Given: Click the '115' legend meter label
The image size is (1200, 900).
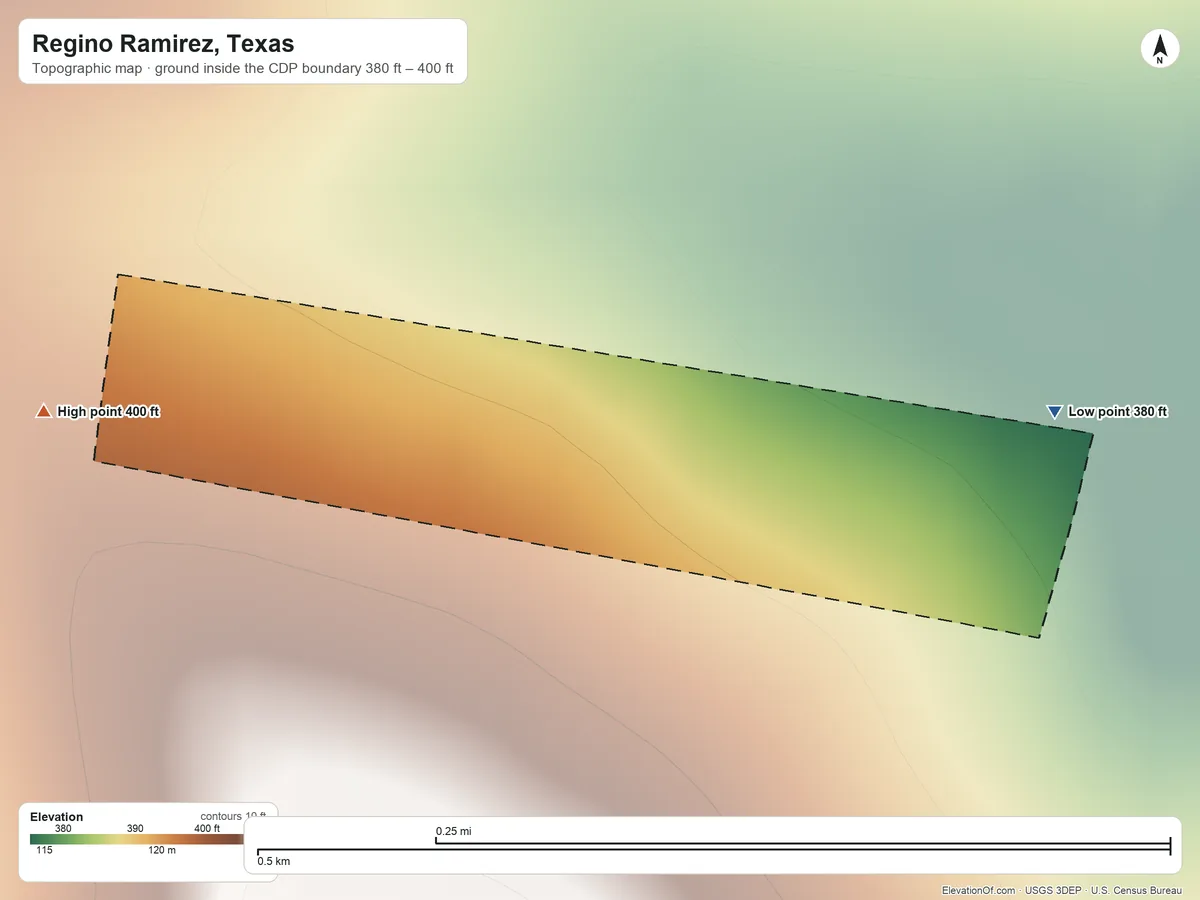Looking at the screenshot, I should tap(44, 850).
